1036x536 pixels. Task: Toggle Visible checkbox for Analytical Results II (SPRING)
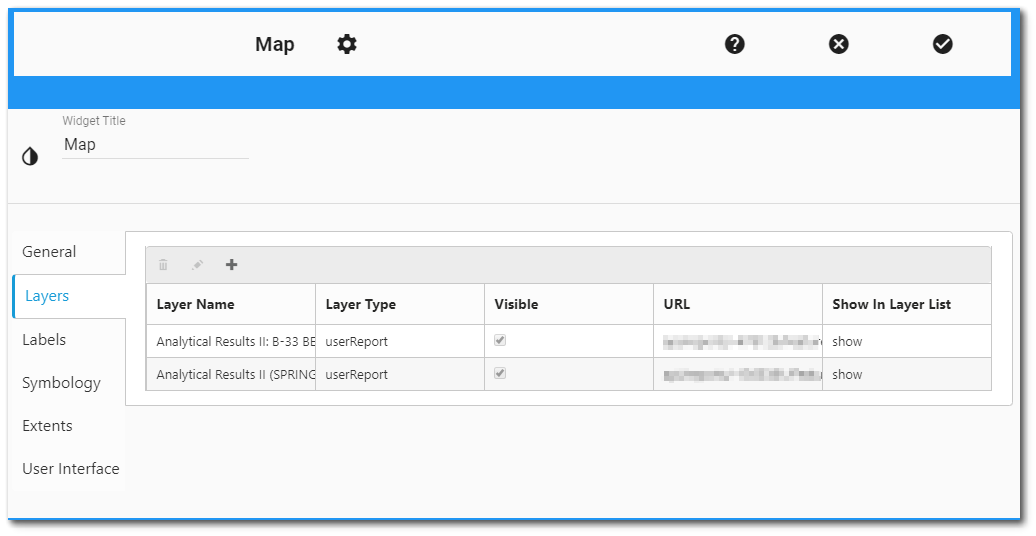500,373
